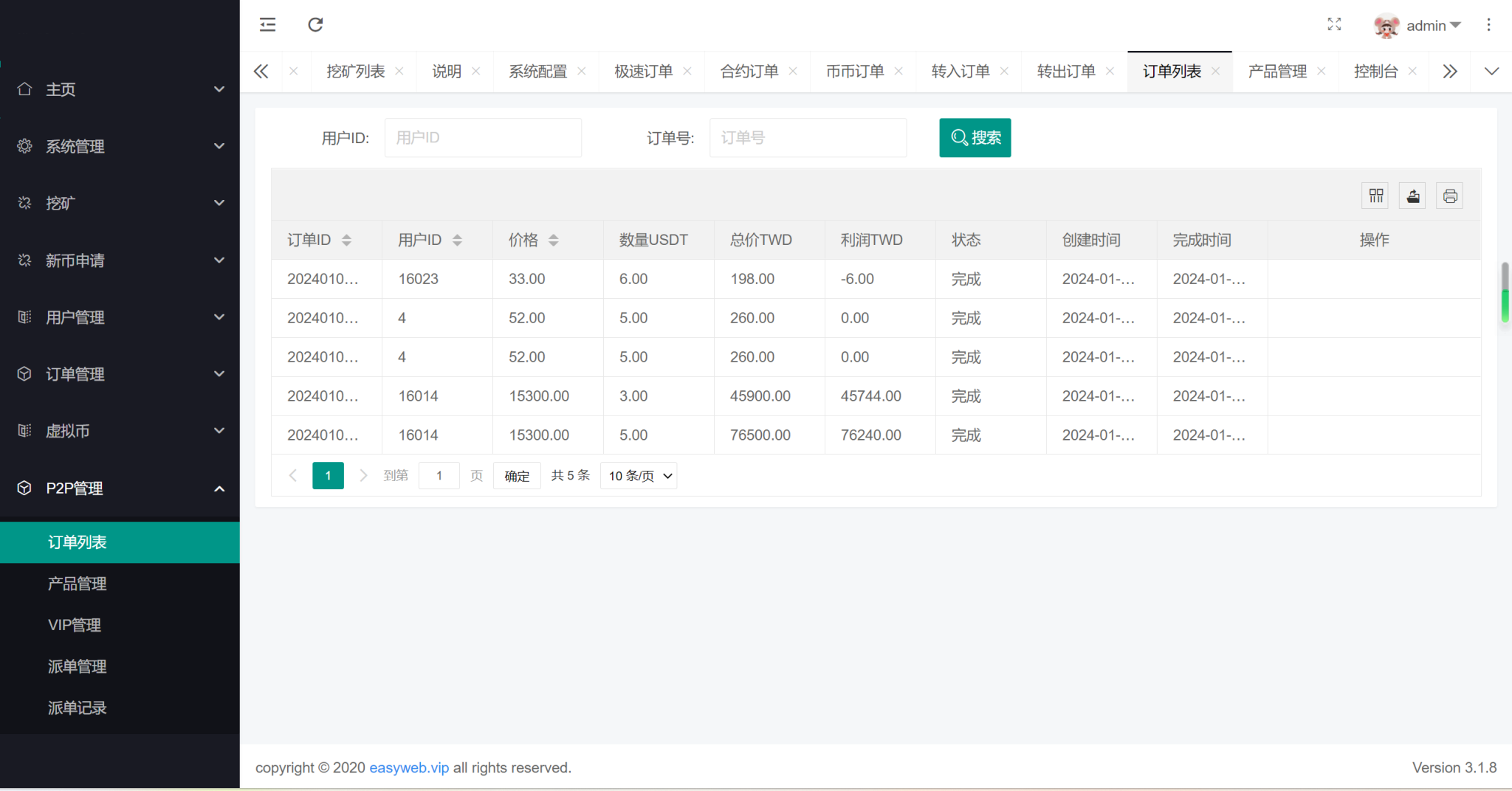The height and width of the screenshot is (791, 1512).
Task: Export the table using the export icon
Action: point(1412,196)
